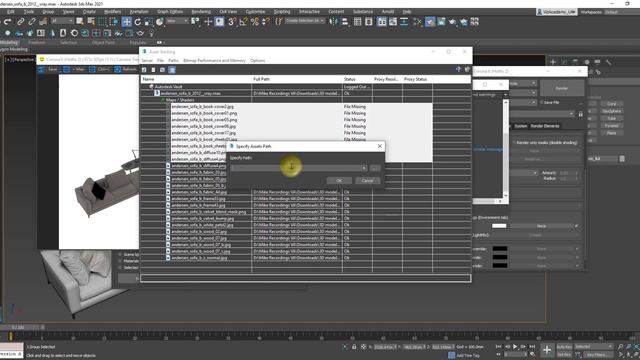Expand the Maps / Shaders tree node

(163, 100)
